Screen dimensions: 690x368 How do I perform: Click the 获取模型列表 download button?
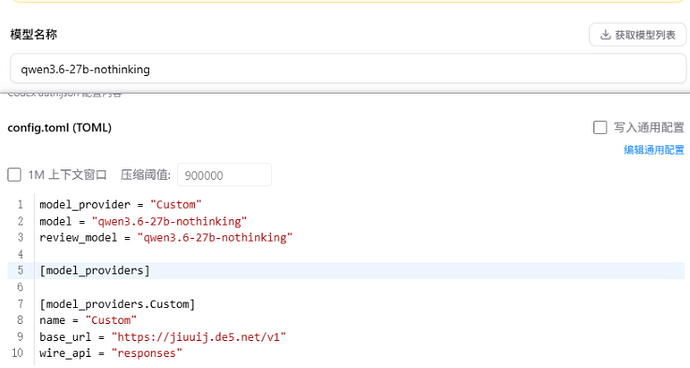coord(638,35)
